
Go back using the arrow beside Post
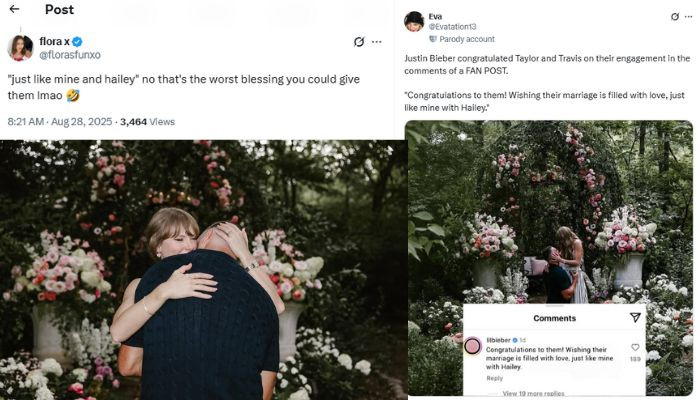point(14,9)
